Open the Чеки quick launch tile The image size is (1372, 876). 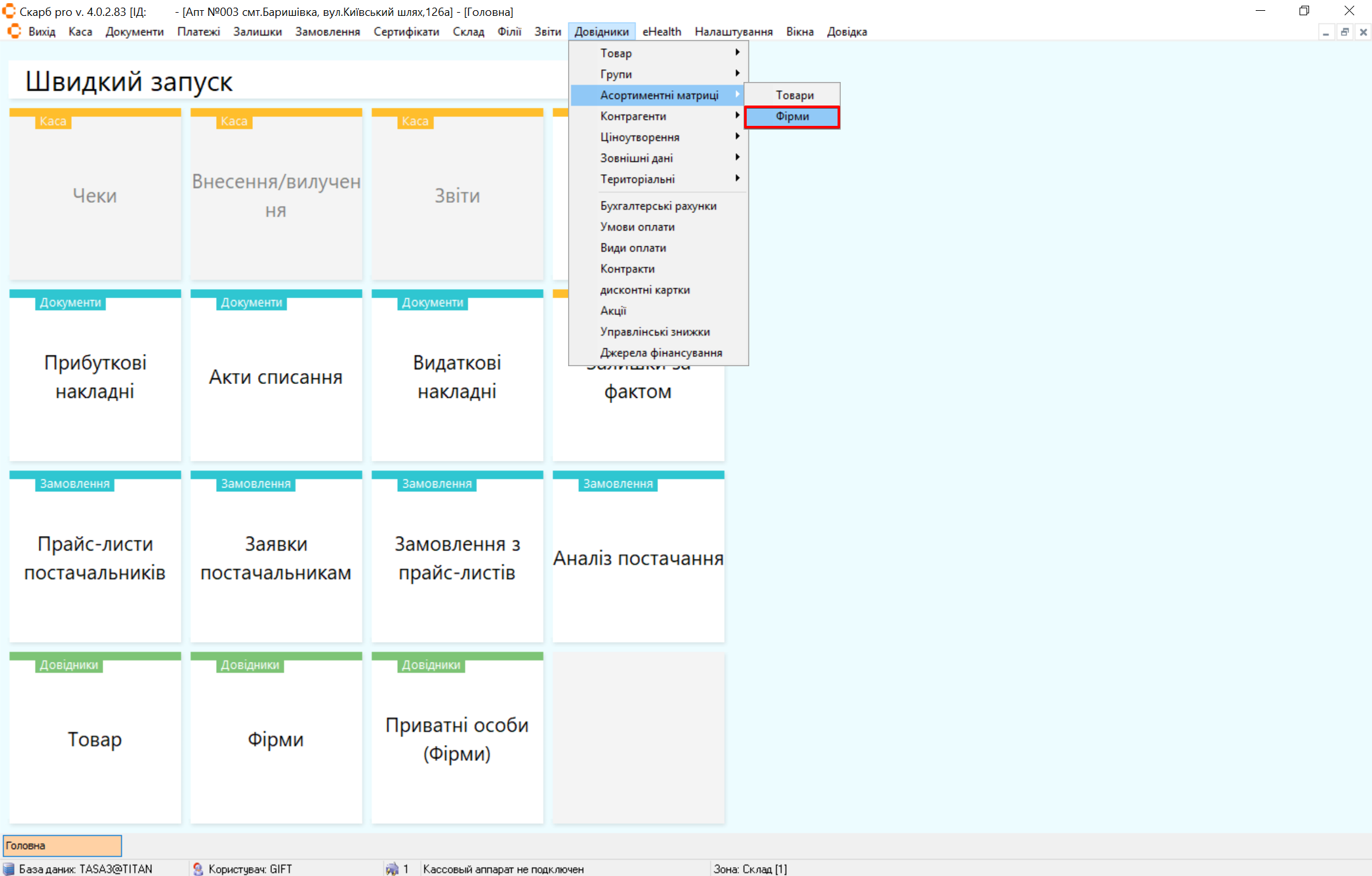tap(95, 196)
